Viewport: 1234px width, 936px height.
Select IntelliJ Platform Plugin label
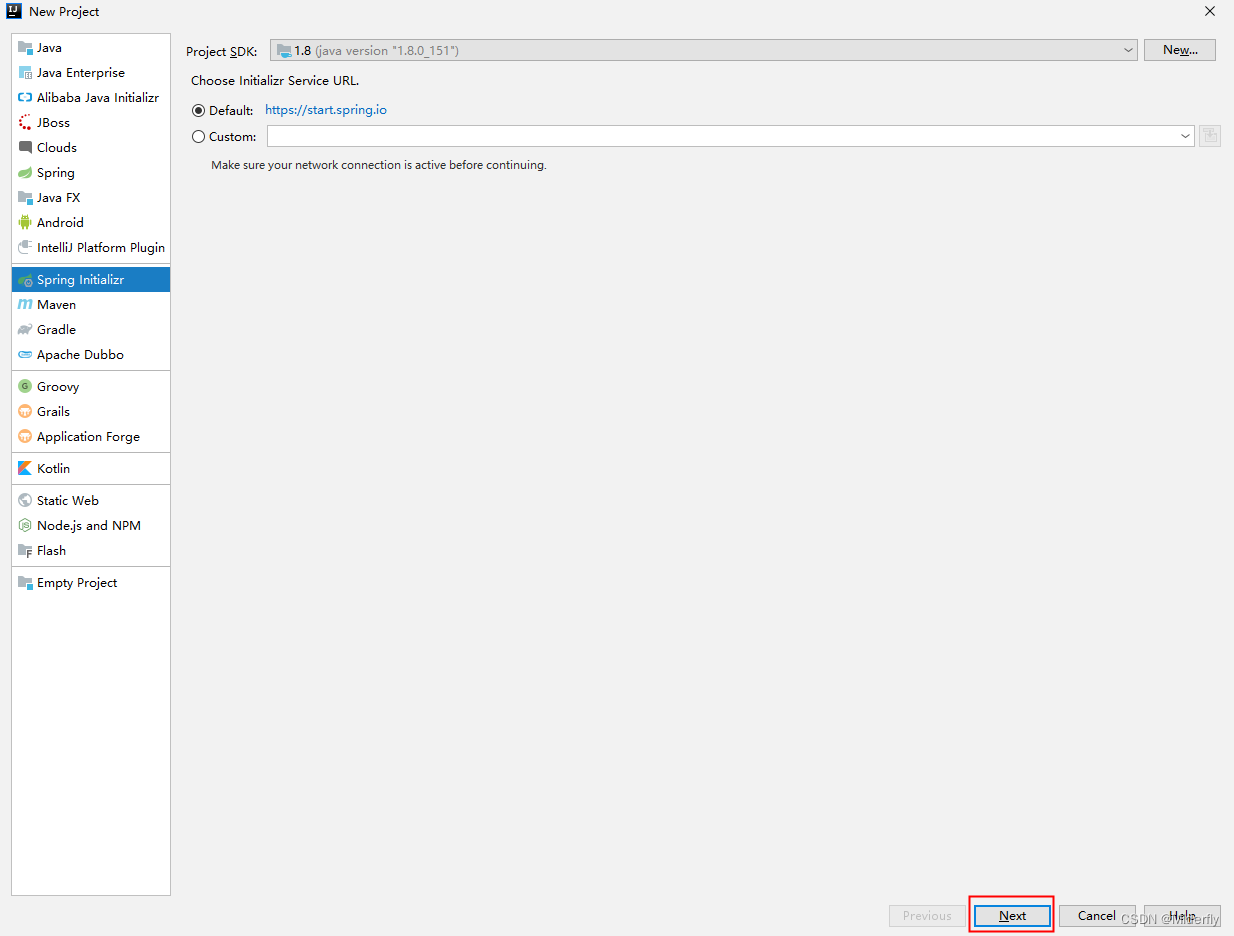pos(101,248)
